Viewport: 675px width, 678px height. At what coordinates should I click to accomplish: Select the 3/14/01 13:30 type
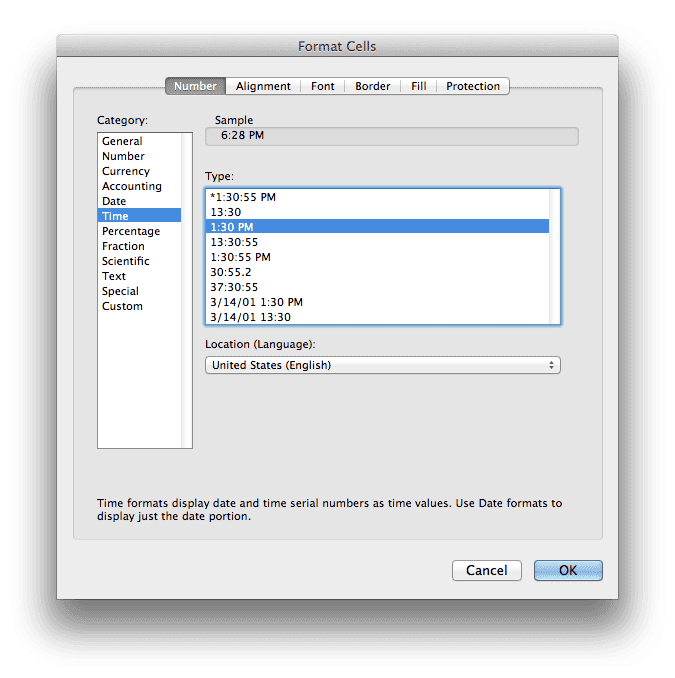coord(377,317)
